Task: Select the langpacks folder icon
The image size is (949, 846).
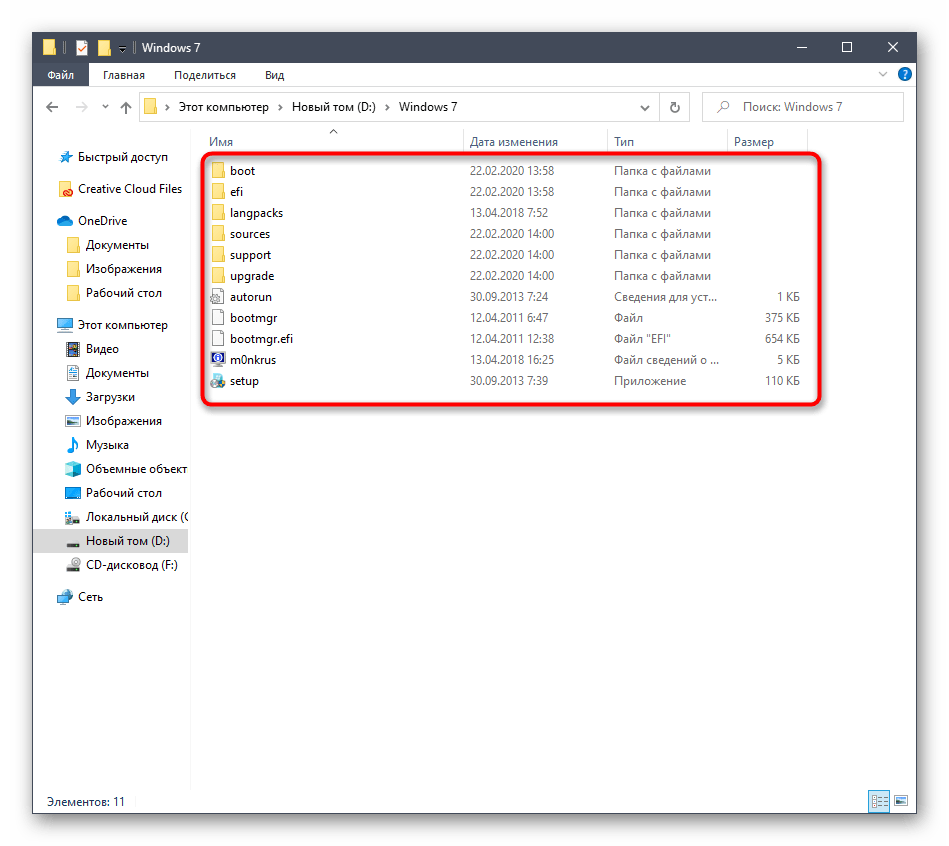Action: (218, 213)
